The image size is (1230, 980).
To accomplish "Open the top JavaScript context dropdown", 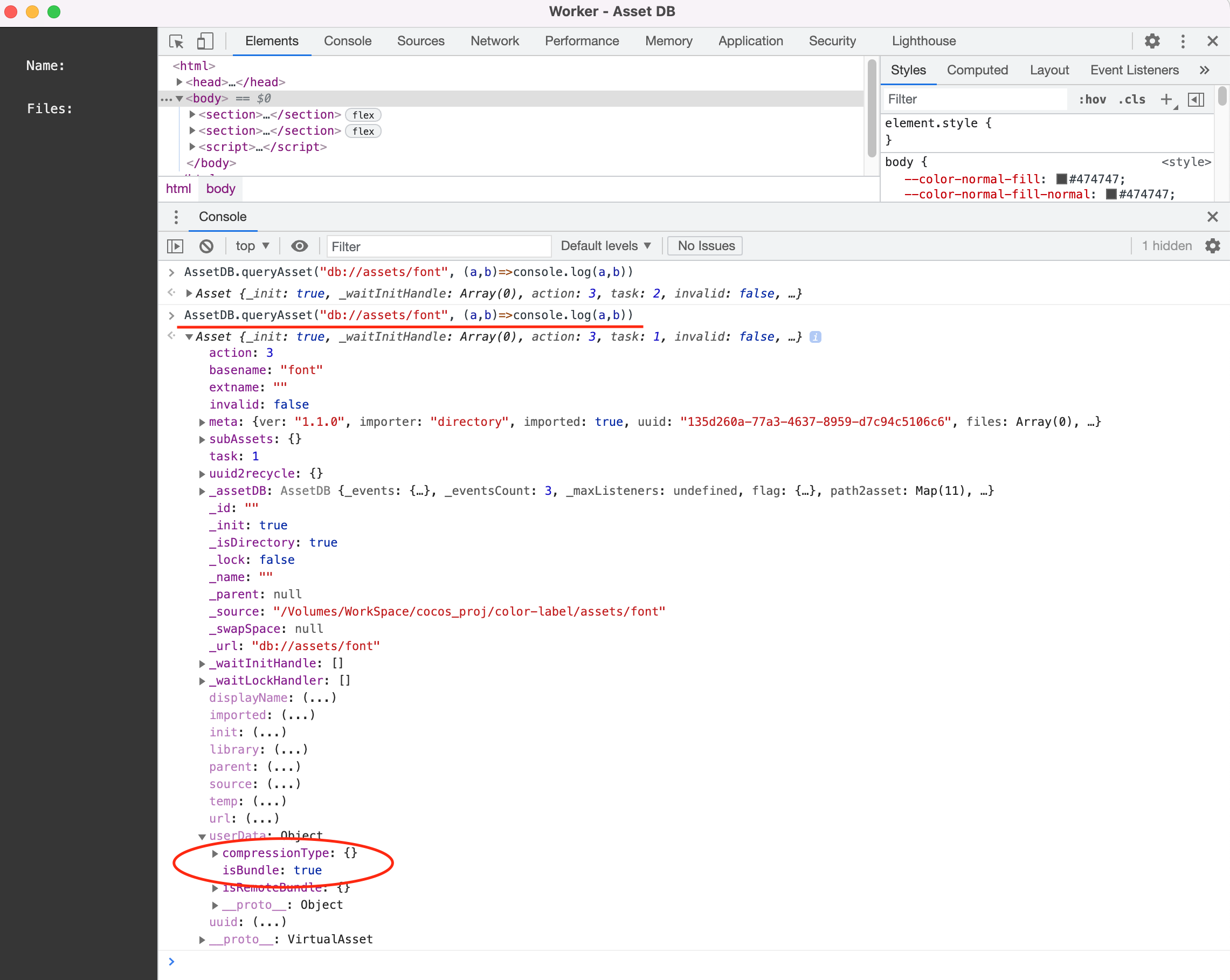I will (x=252, y=246).
